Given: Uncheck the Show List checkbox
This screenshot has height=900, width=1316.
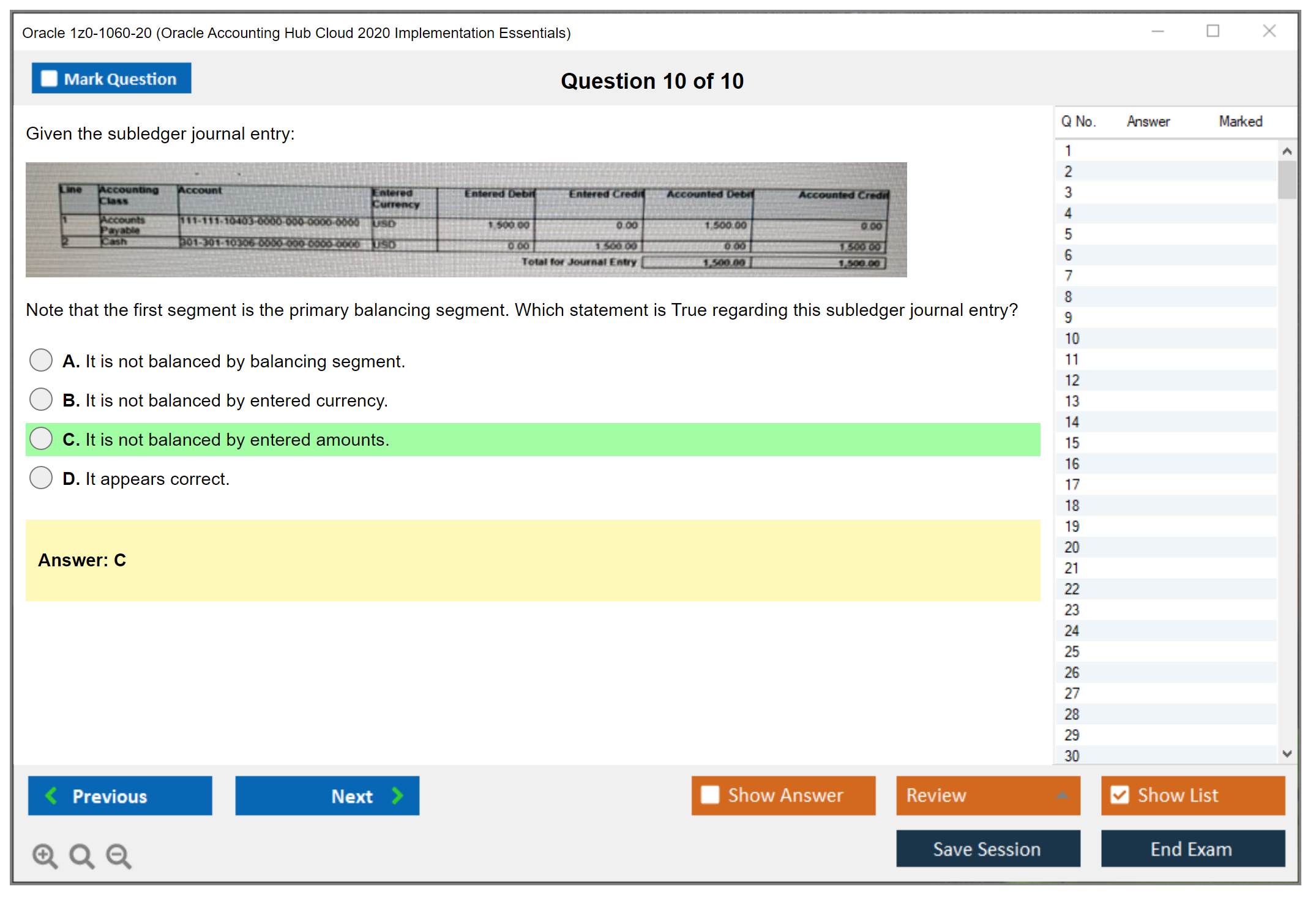Looking at the screenshot, I should pyautogui.click(x=1120, y=795).
